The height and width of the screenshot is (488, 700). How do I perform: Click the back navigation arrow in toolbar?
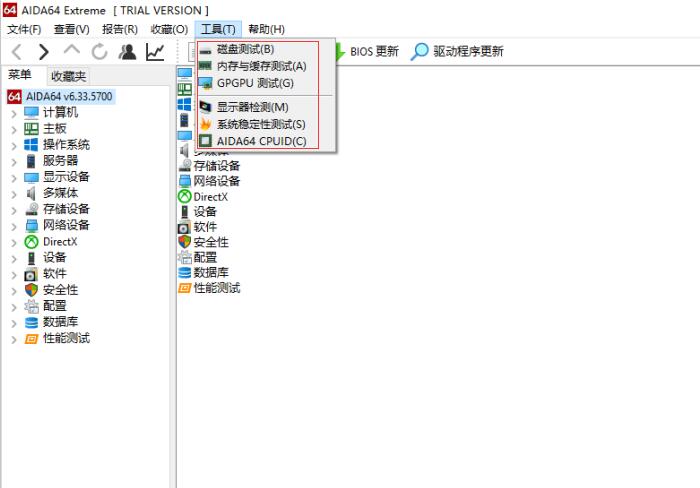17,52
